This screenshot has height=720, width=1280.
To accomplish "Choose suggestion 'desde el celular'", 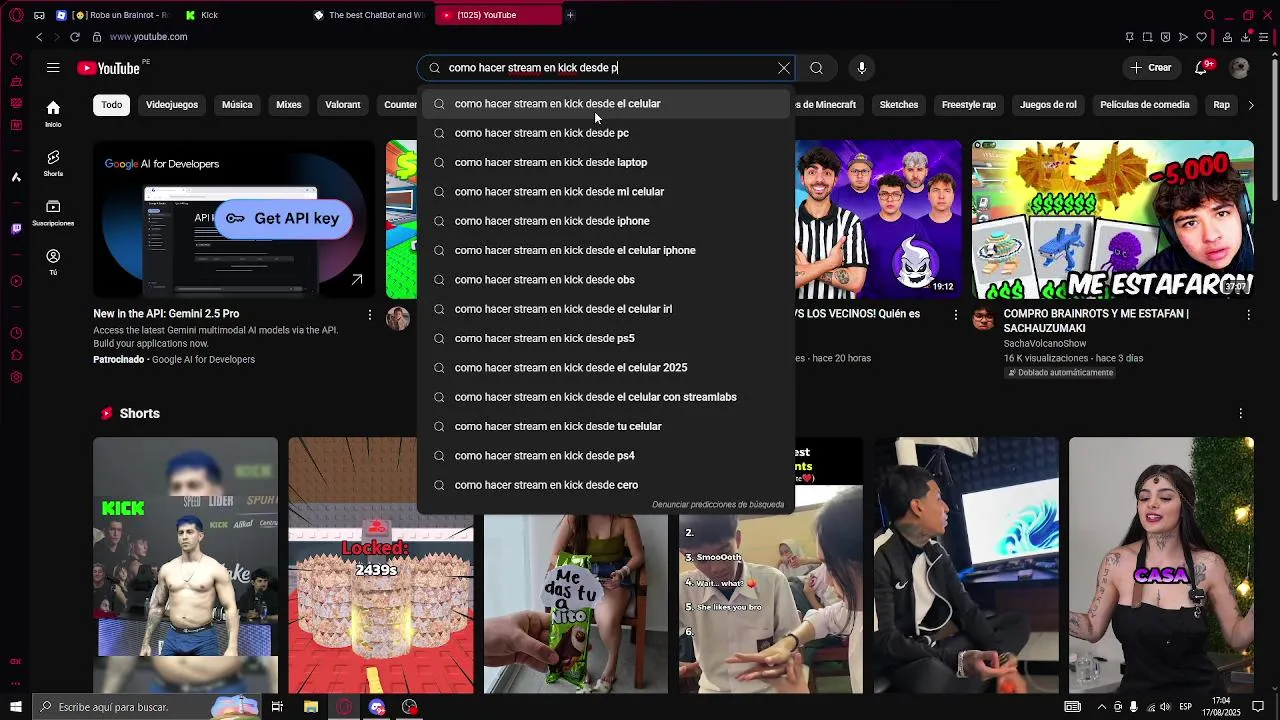I will pyautogui.click(x=605, y=104).
